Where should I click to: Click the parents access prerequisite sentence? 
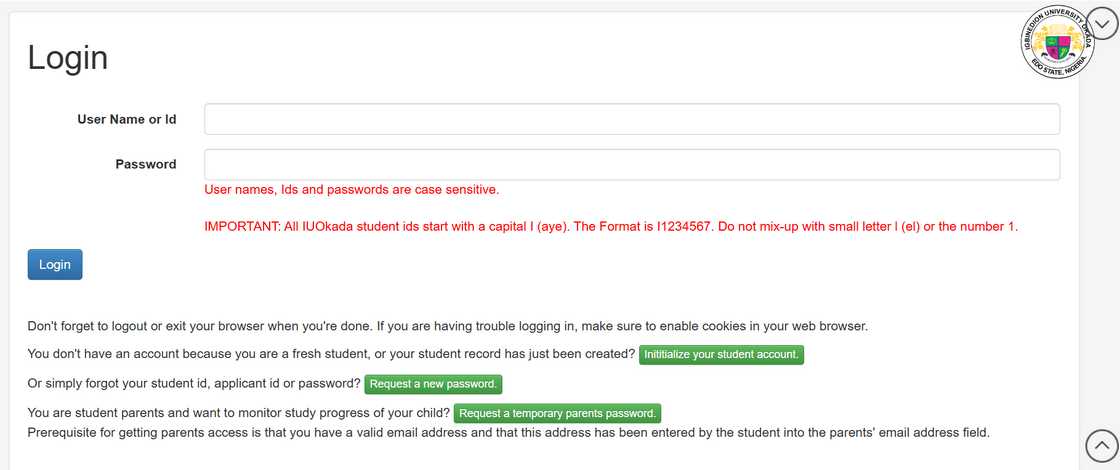(508, 433)
